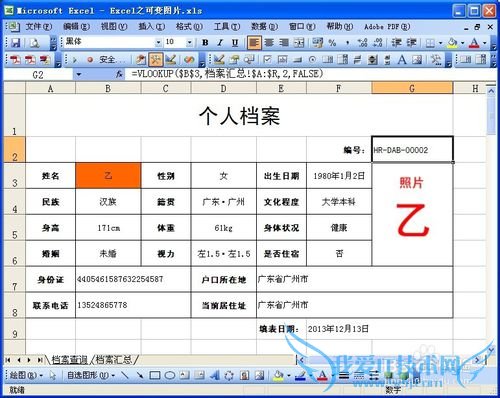The height and width of the screenshot is (398, 500).
Task: Click the insert function fx button
Action: (x=119, y=74)
